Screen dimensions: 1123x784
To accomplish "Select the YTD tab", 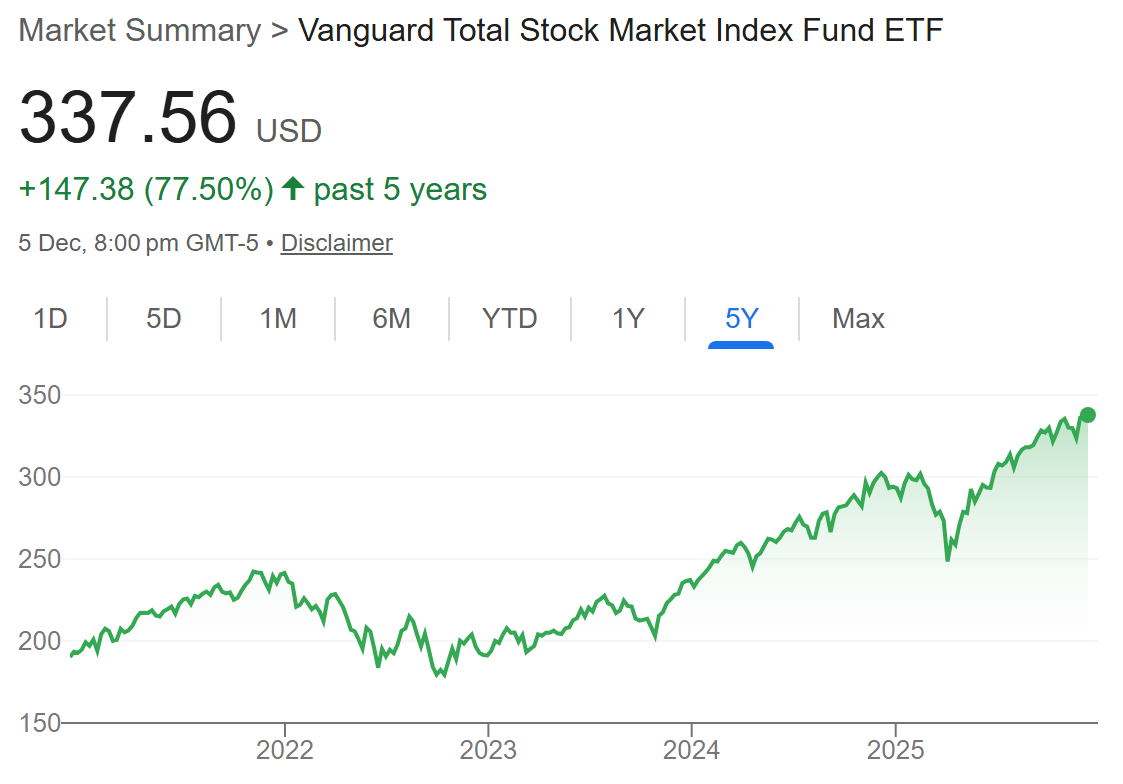I will (510, 319).
